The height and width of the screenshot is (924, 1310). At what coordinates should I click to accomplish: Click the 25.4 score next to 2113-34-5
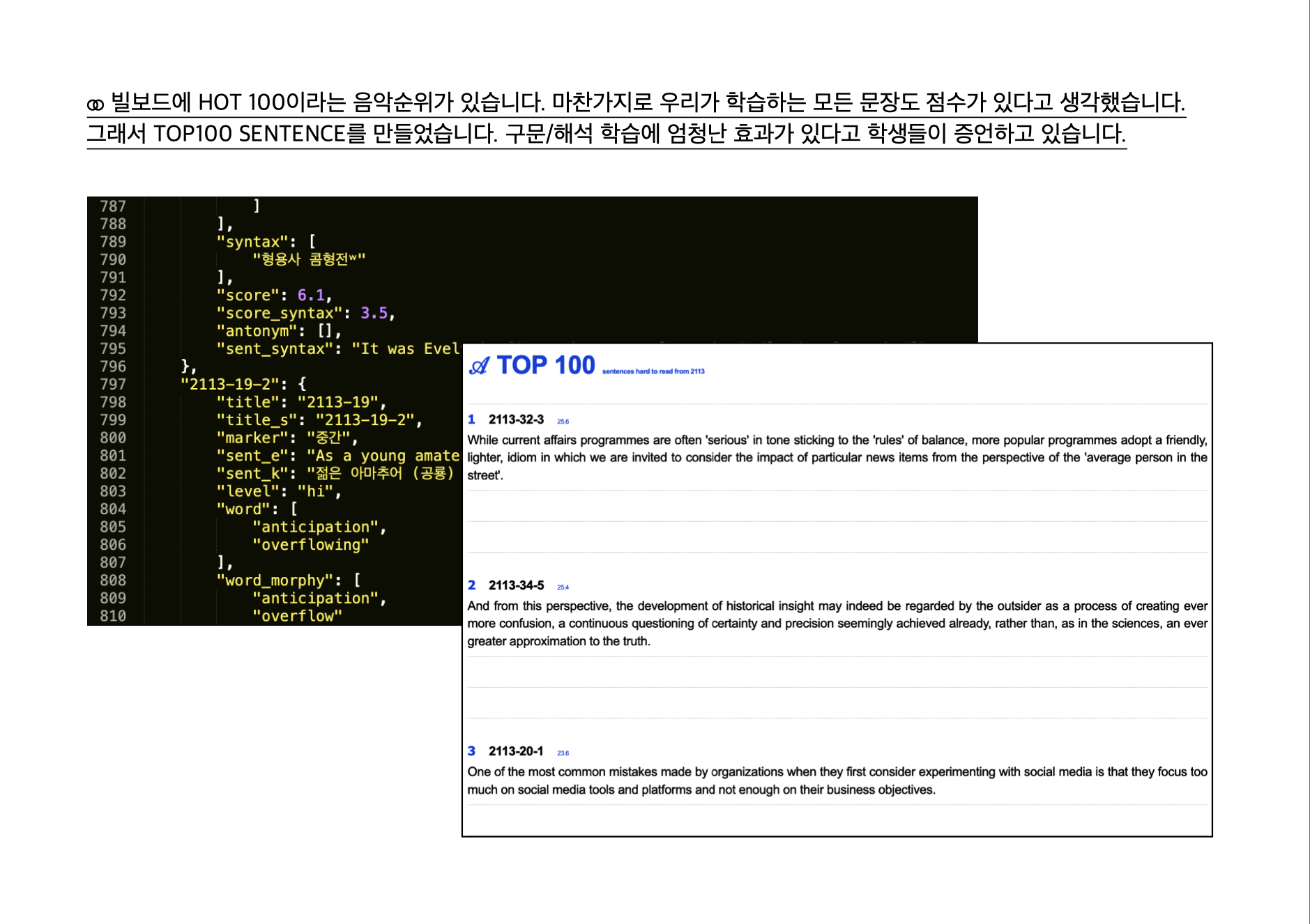pos(563,587)
